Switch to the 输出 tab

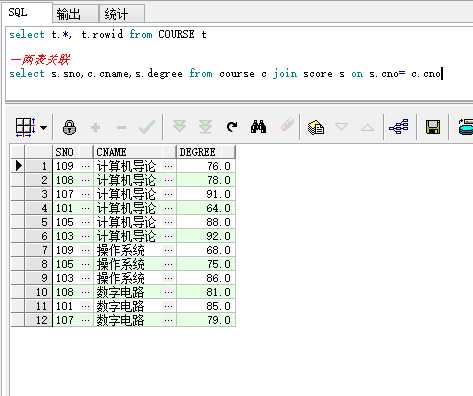click(x=76, y=14)
